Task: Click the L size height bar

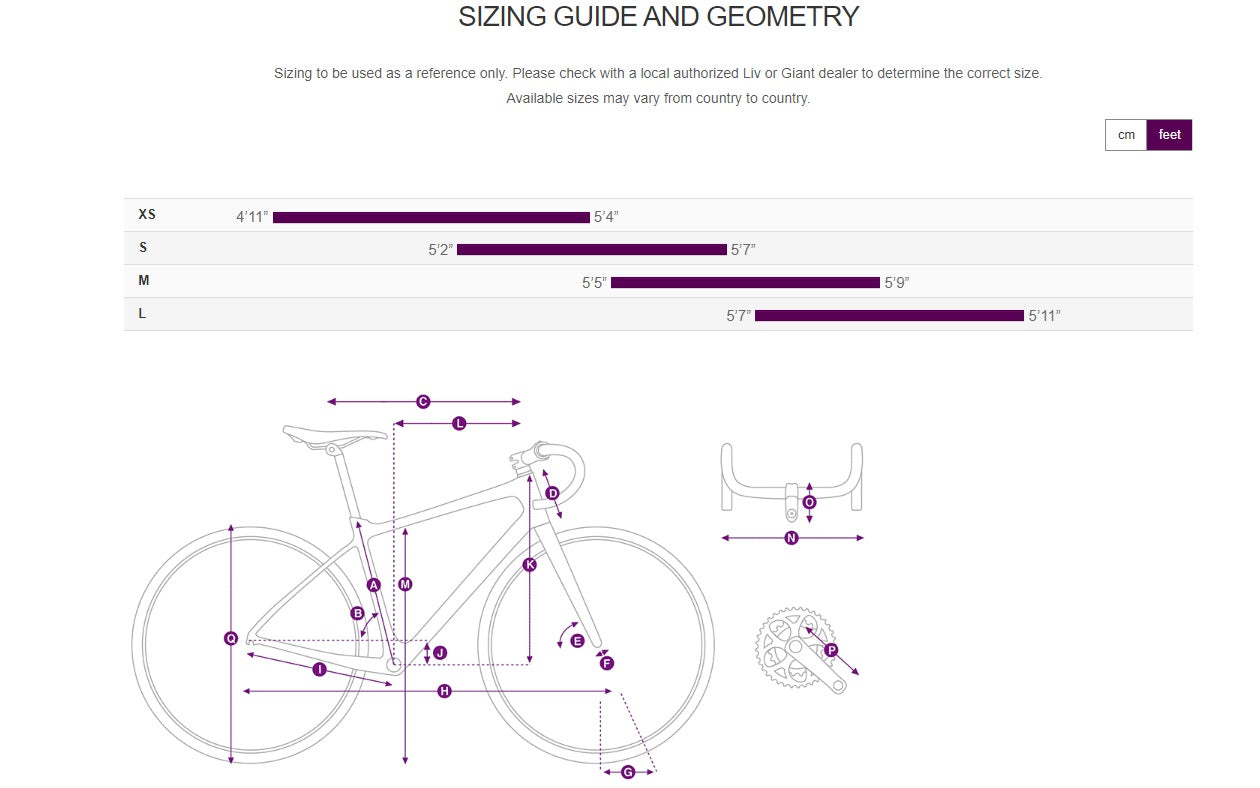Action: [x=889, y=315]
